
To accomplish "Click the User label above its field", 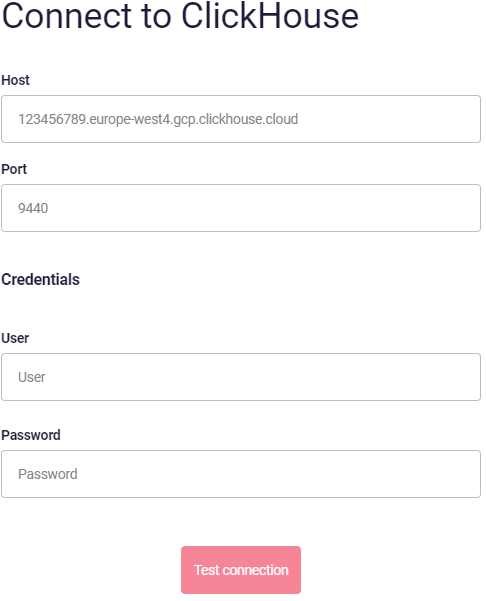I will 15,338.
